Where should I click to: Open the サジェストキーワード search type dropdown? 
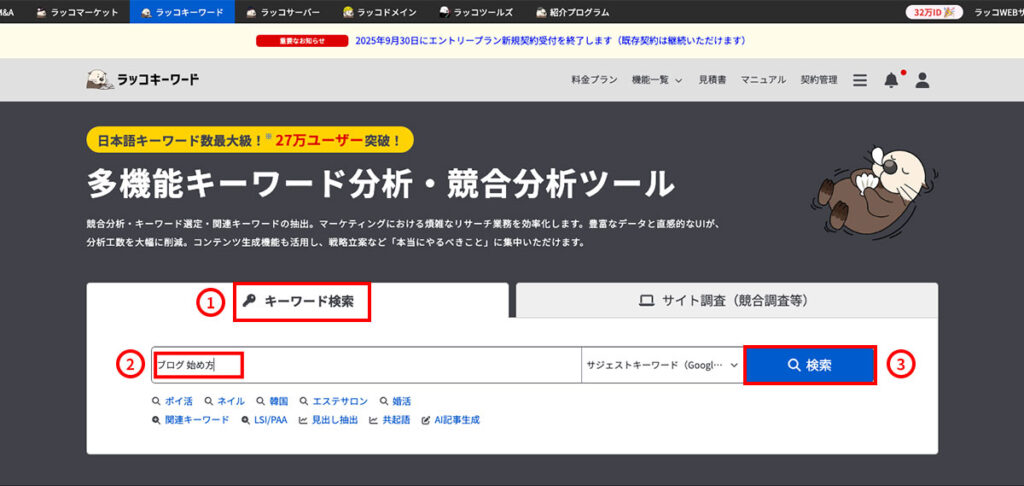coord(663,365)
